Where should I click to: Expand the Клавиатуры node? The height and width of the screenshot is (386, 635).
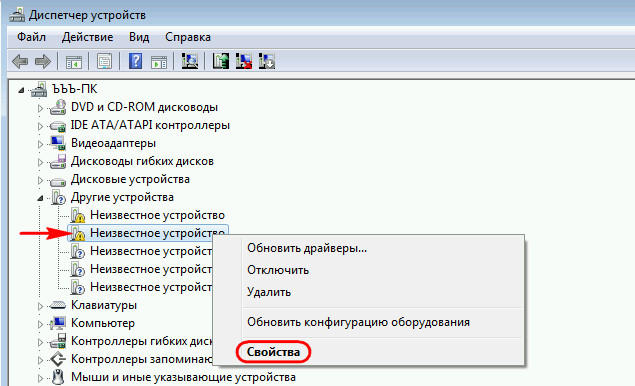[40, 306]
